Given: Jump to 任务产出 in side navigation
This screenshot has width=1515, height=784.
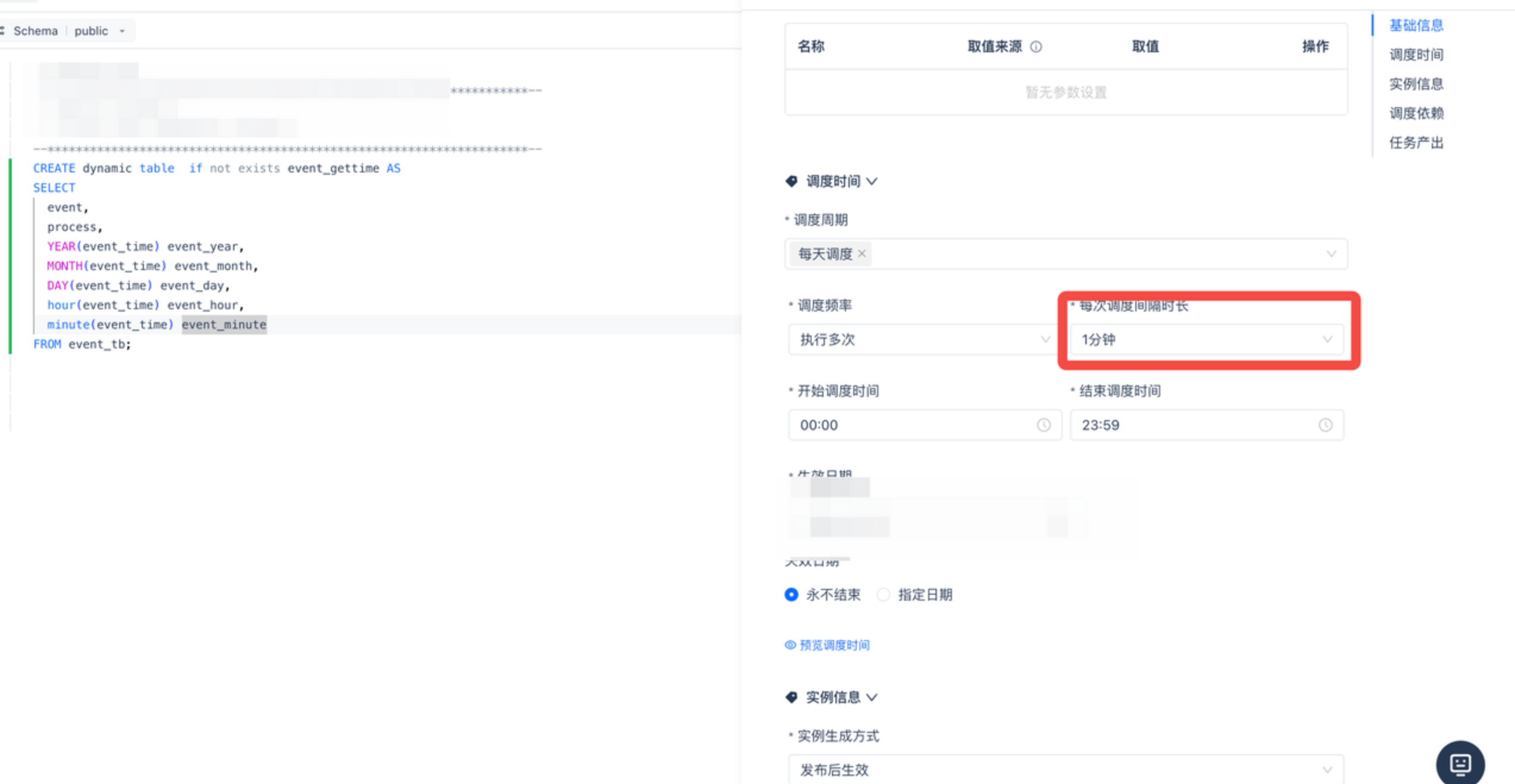Looking at the screenshot, I should pos(1416,143).
